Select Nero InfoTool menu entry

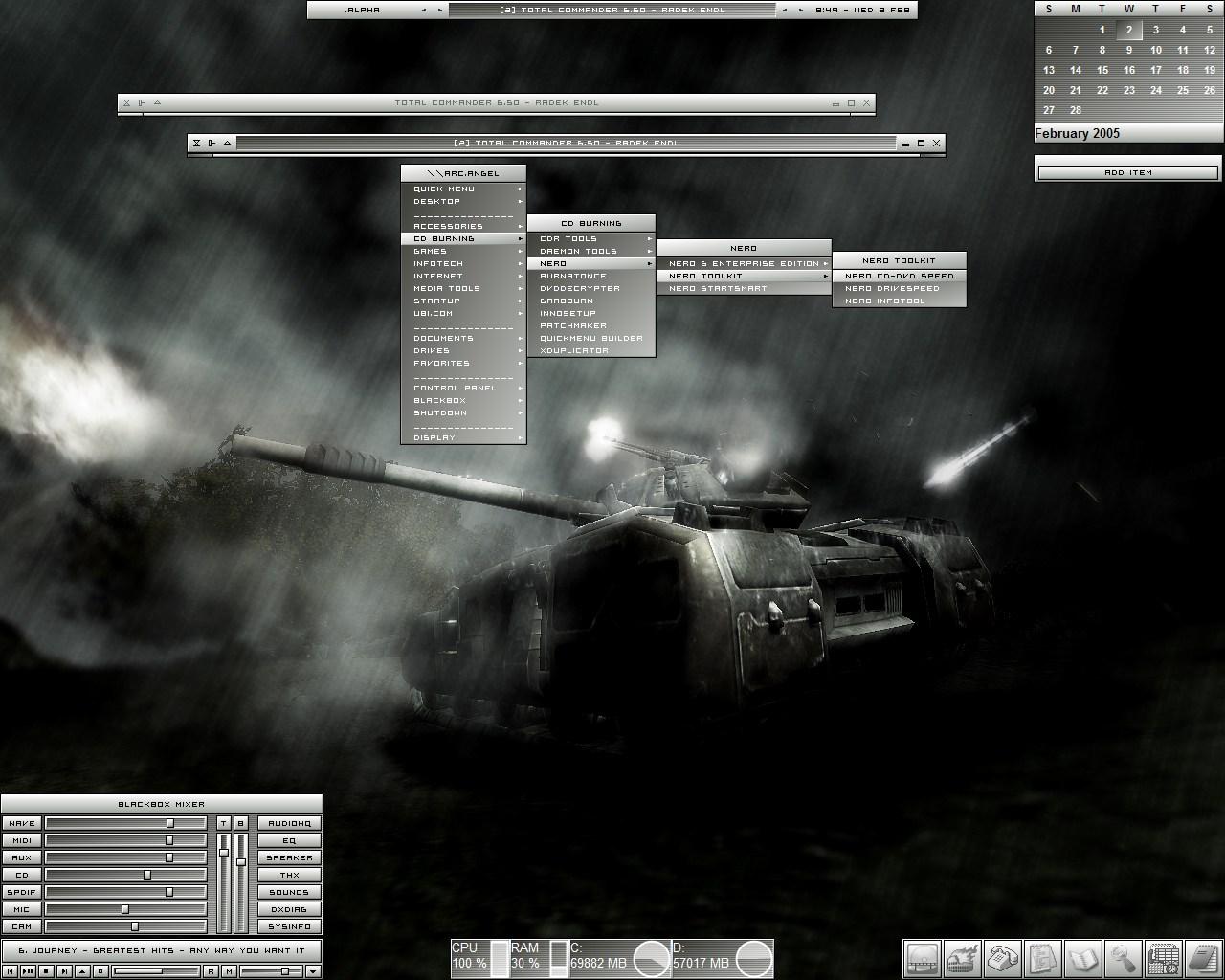[x=900, y=301]
